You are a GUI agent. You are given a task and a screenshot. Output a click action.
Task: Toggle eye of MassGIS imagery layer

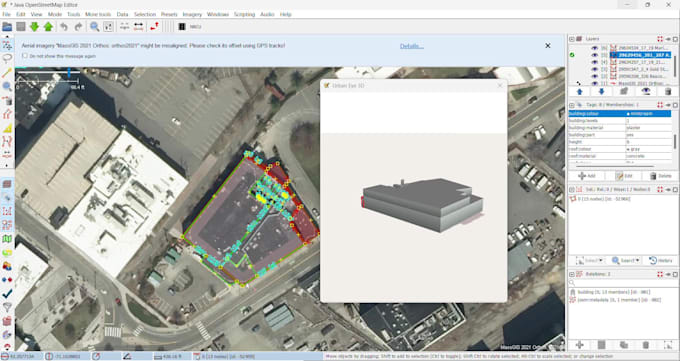tap(595, 83)
